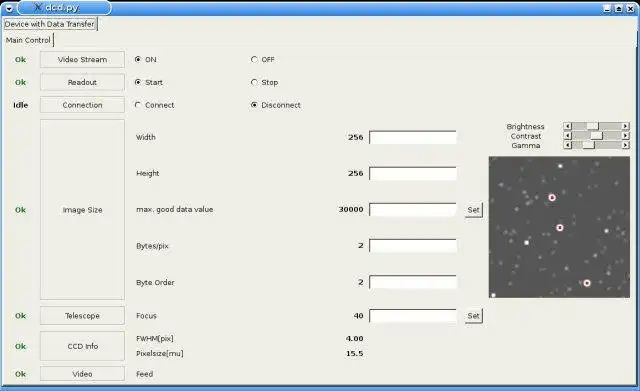This screenshot has height=391, width=640.
Task: Click the Connection button
Action: pyautogui.click(x=82, y=105)
